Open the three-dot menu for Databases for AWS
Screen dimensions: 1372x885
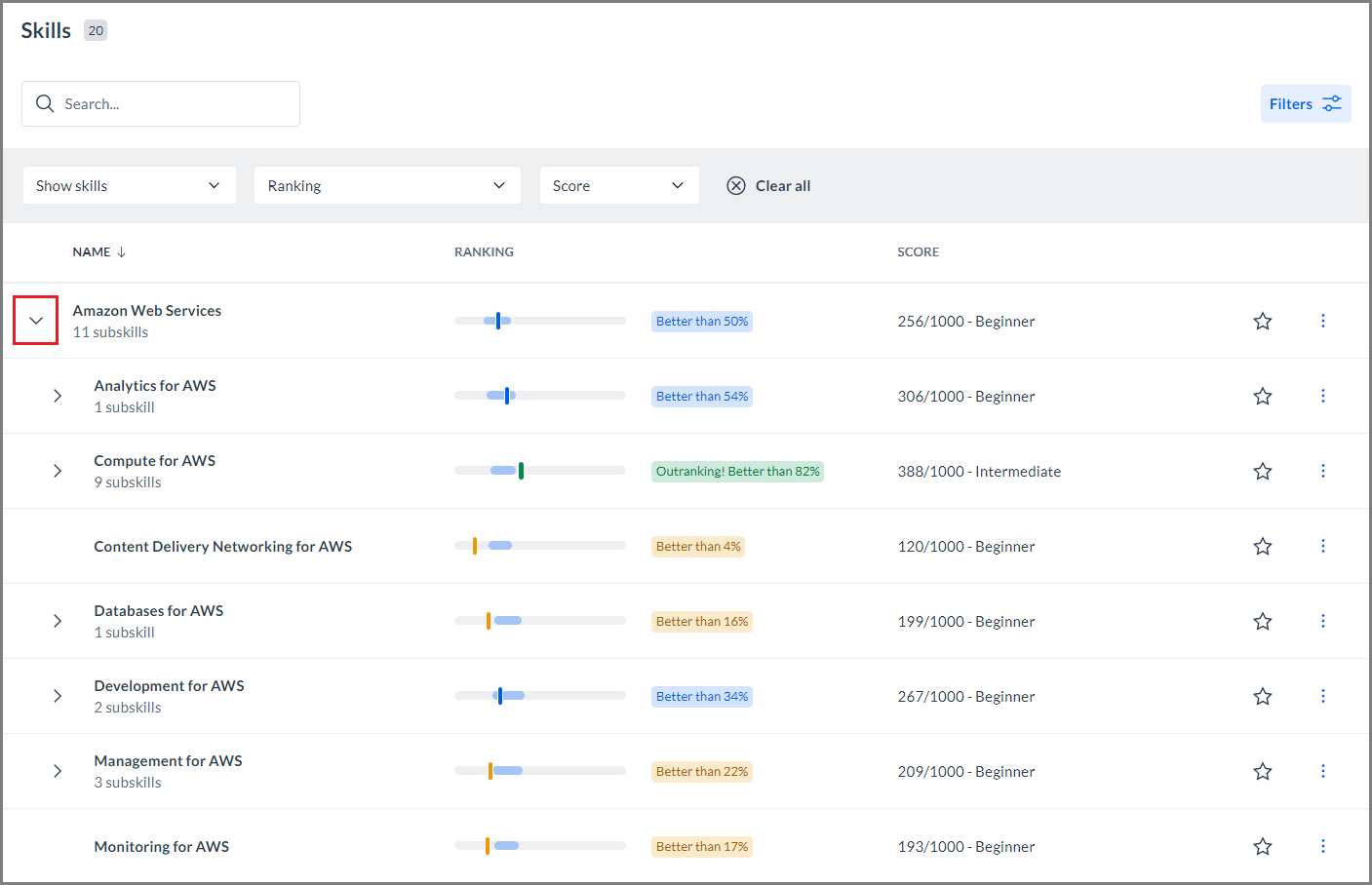pos(1322,621)
